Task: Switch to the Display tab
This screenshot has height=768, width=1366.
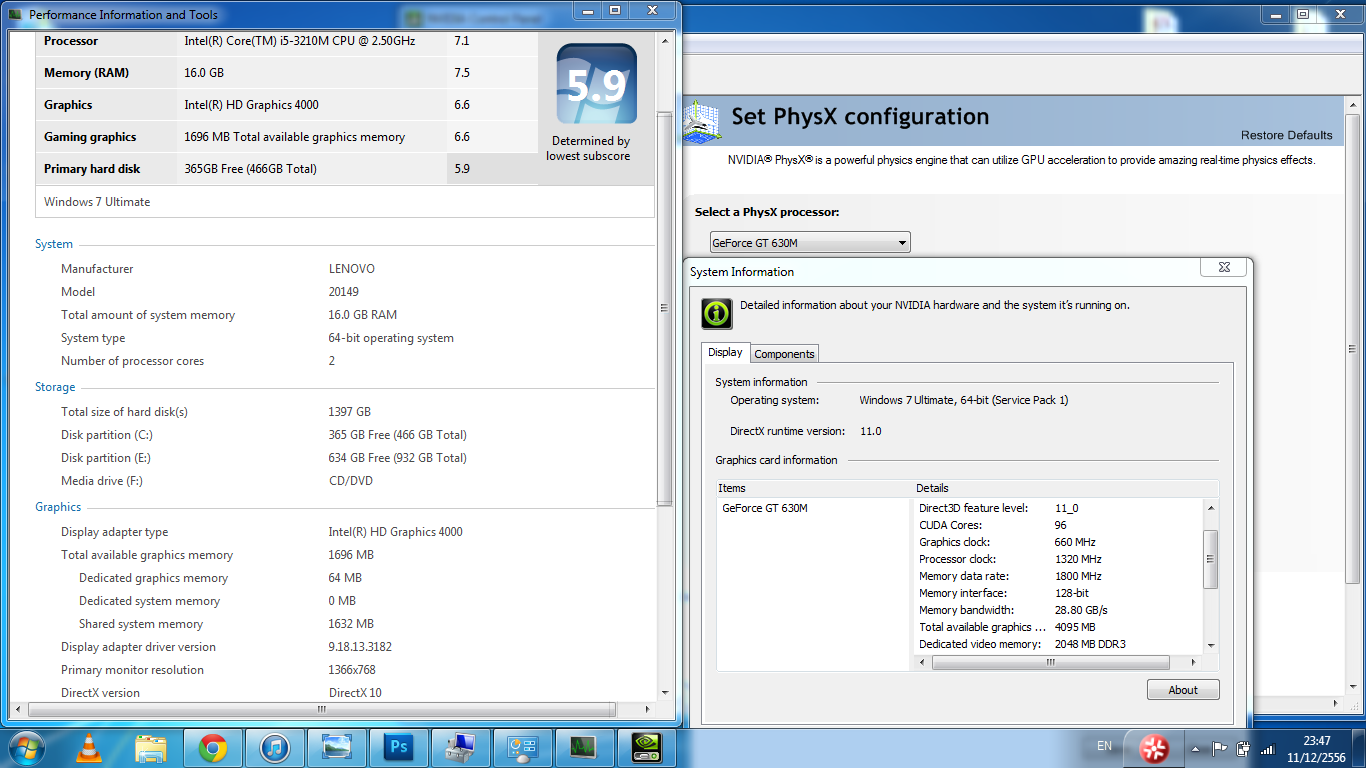Action: click(x=725, y=352)
